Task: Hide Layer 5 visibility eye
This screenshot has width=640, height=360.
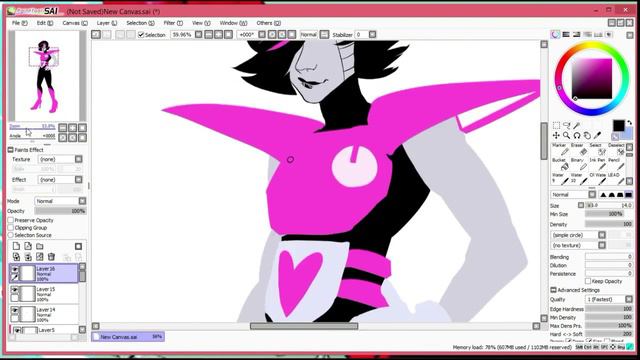Action: click(17, 330)
